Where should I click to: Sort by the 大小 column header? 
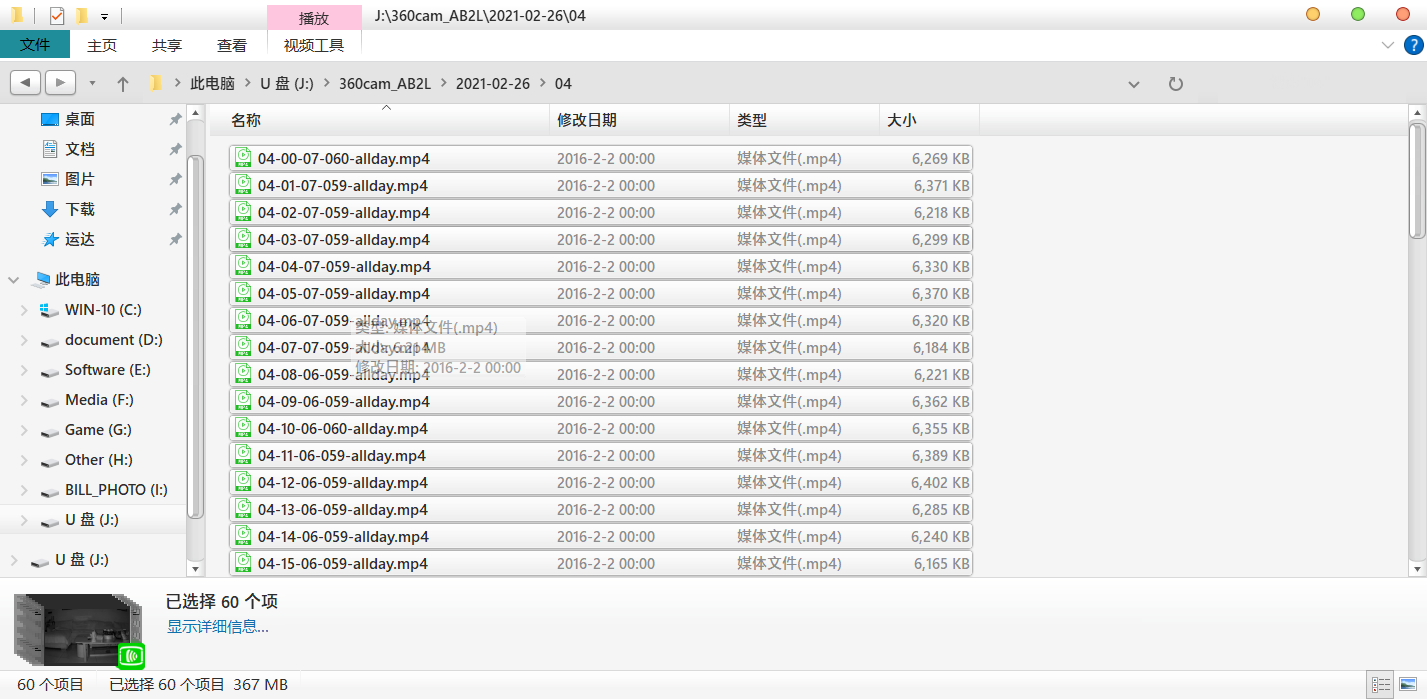point(929,120)
